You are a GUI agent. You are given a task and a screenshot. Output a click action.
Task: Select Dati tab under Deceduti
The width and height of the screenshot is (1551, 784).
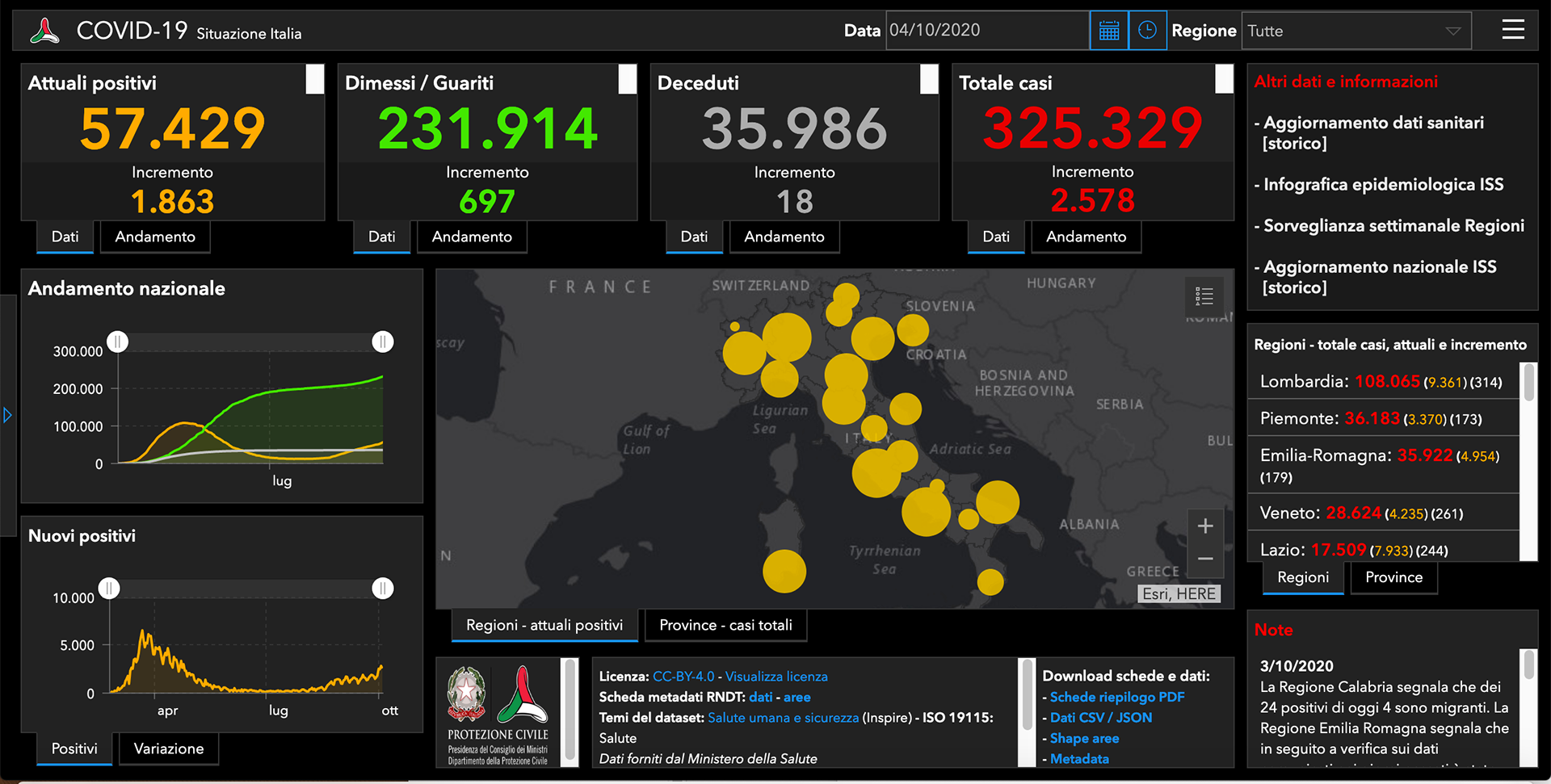tap(694, 237)
